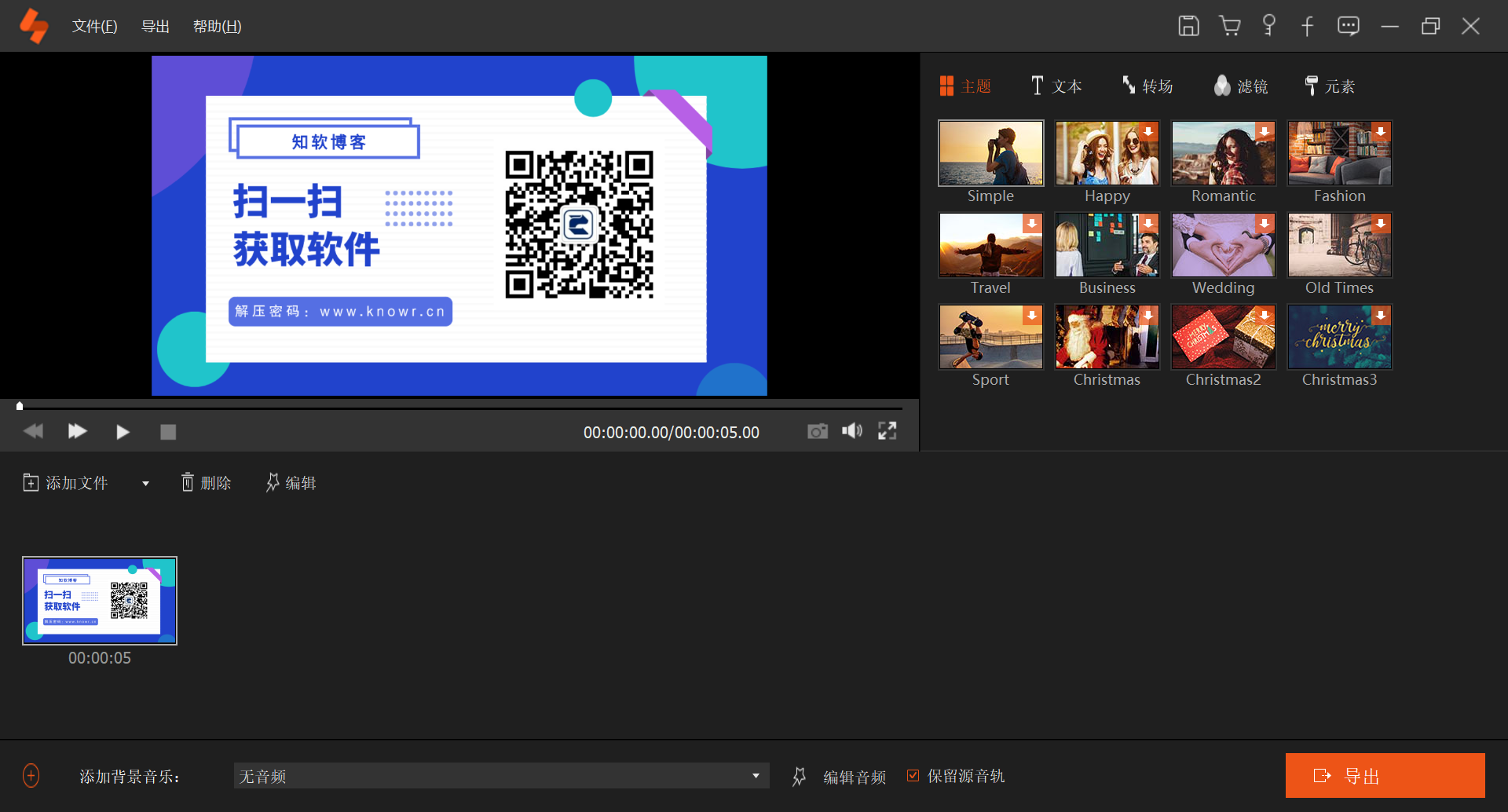Click the Sport theme label
The height and width of the screenshot is (812, 1508).
click(991, 380)
